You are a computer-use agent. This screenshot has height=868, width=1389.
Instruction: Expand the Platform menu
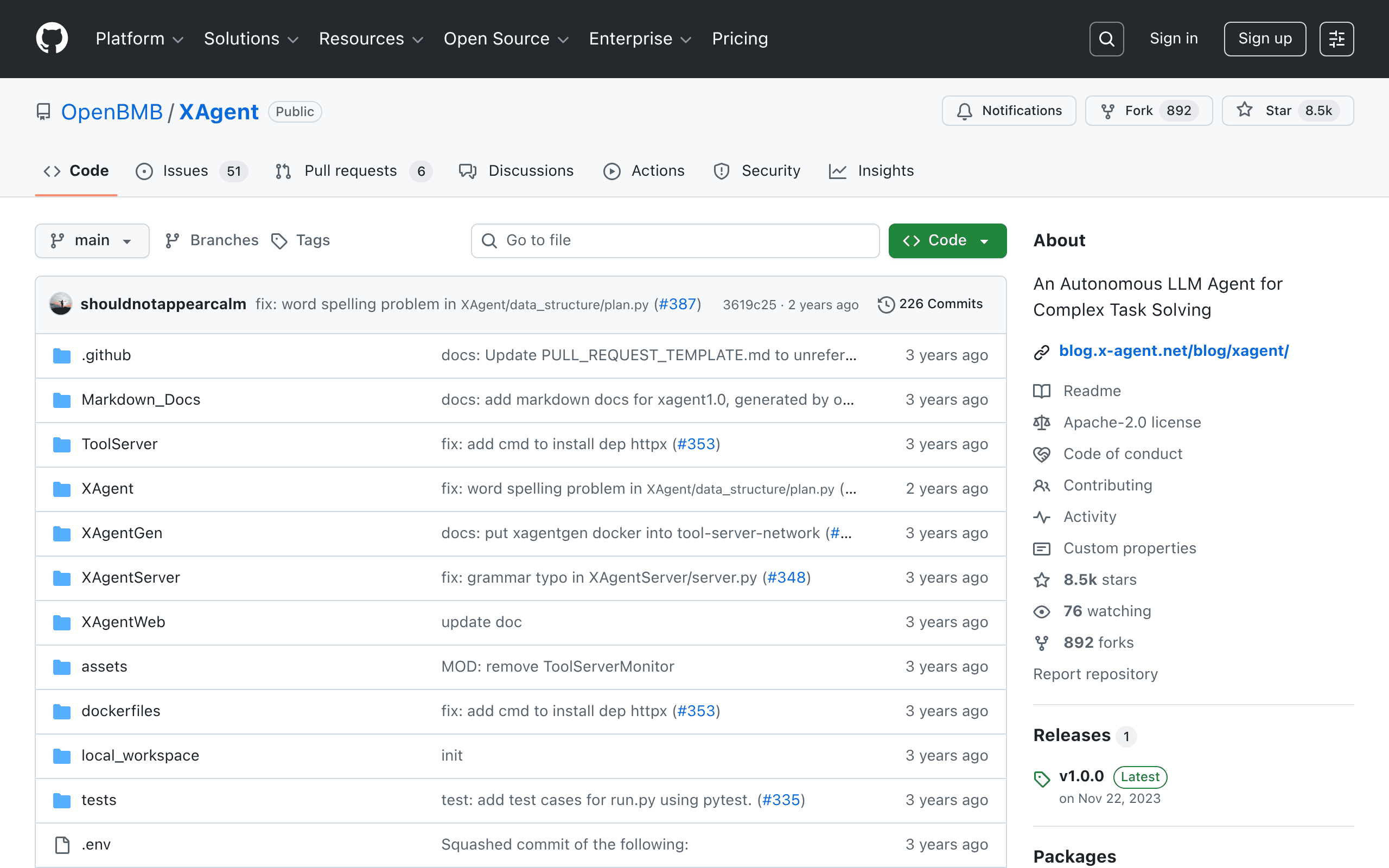[x=139, y=39]
